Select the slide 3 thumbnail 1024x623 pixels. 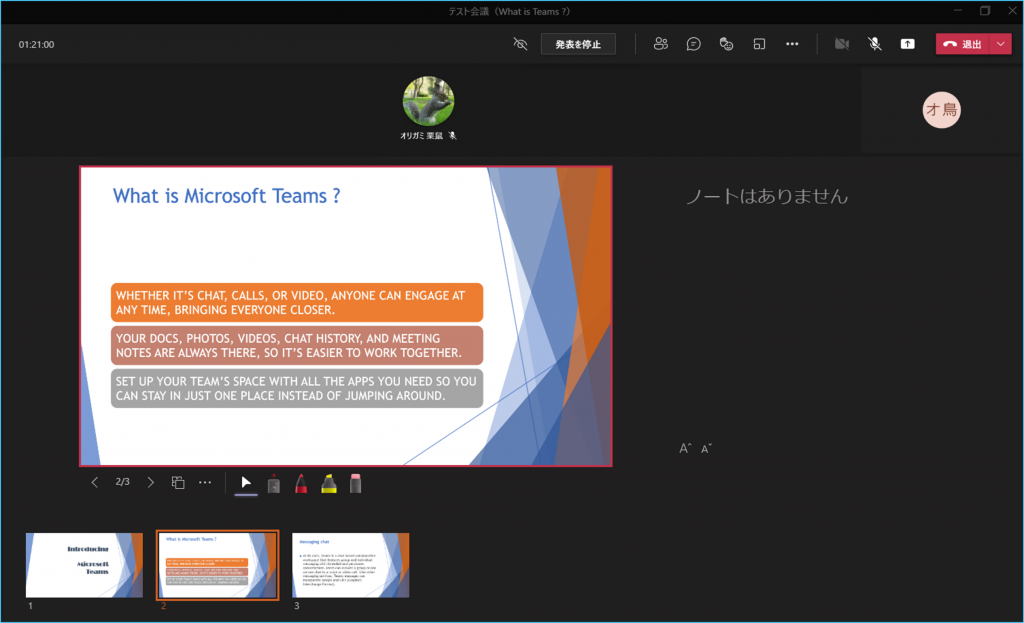[350, 565]
